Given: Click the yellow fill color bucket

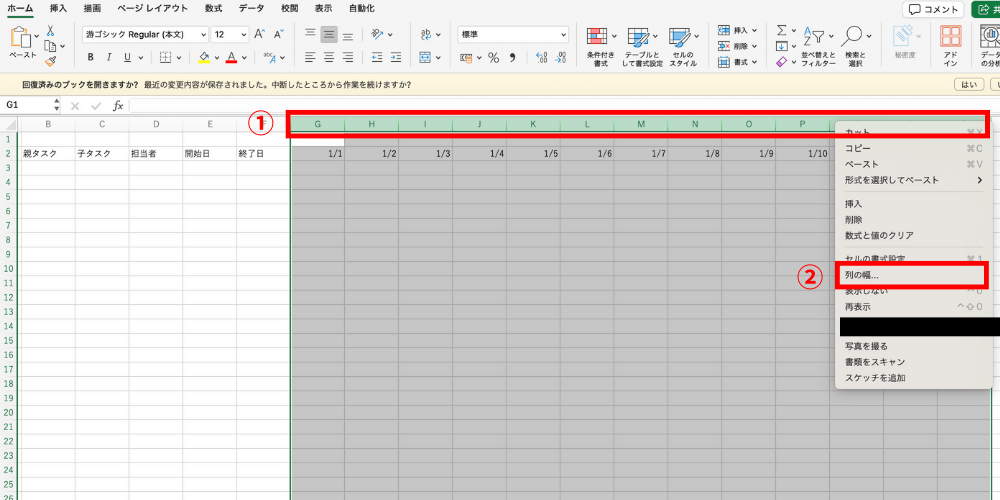Looking at the screenshot, I should coord(204,57).
